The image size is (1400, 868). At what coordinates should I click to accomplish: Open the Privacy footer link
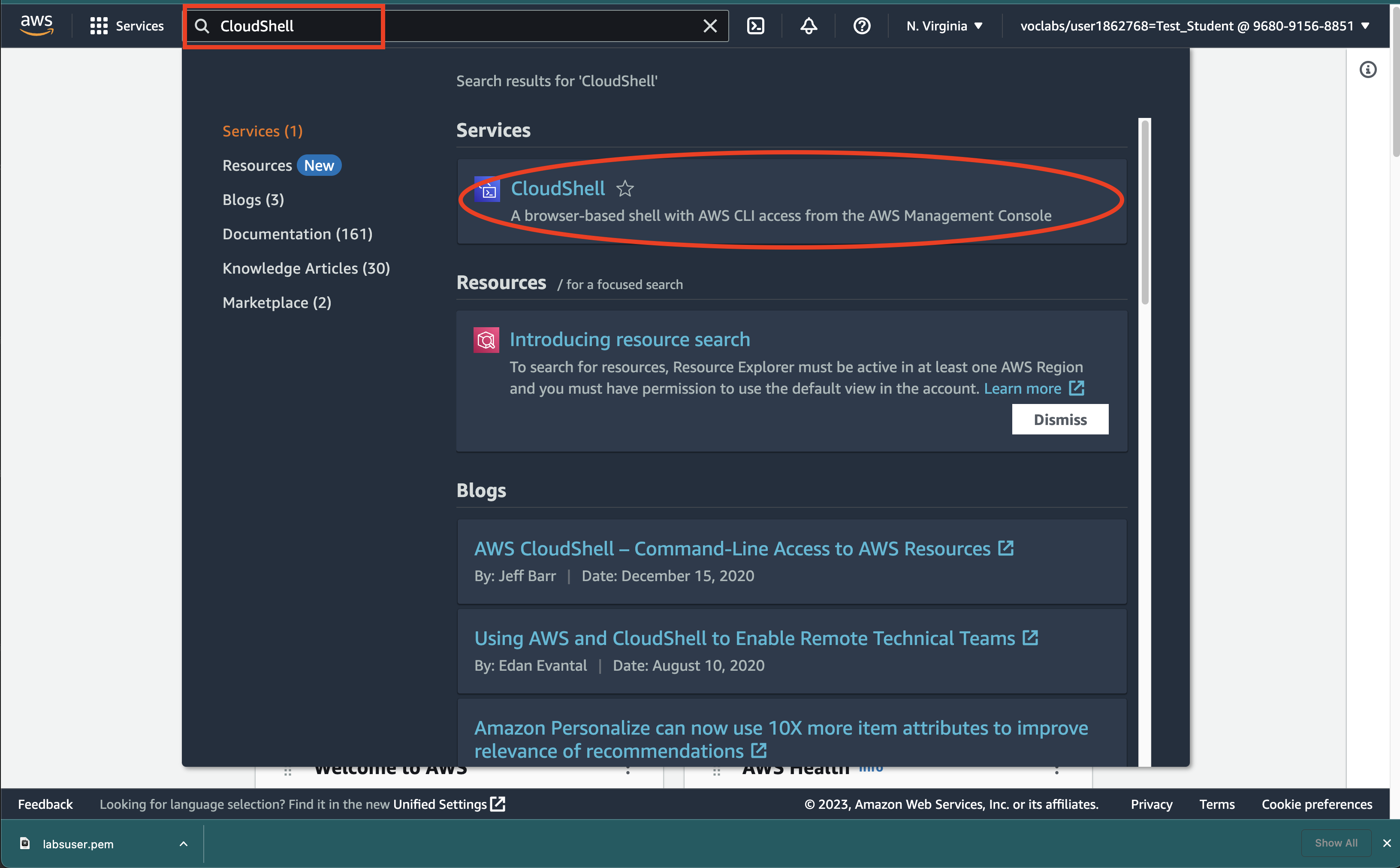(1152, 804)
